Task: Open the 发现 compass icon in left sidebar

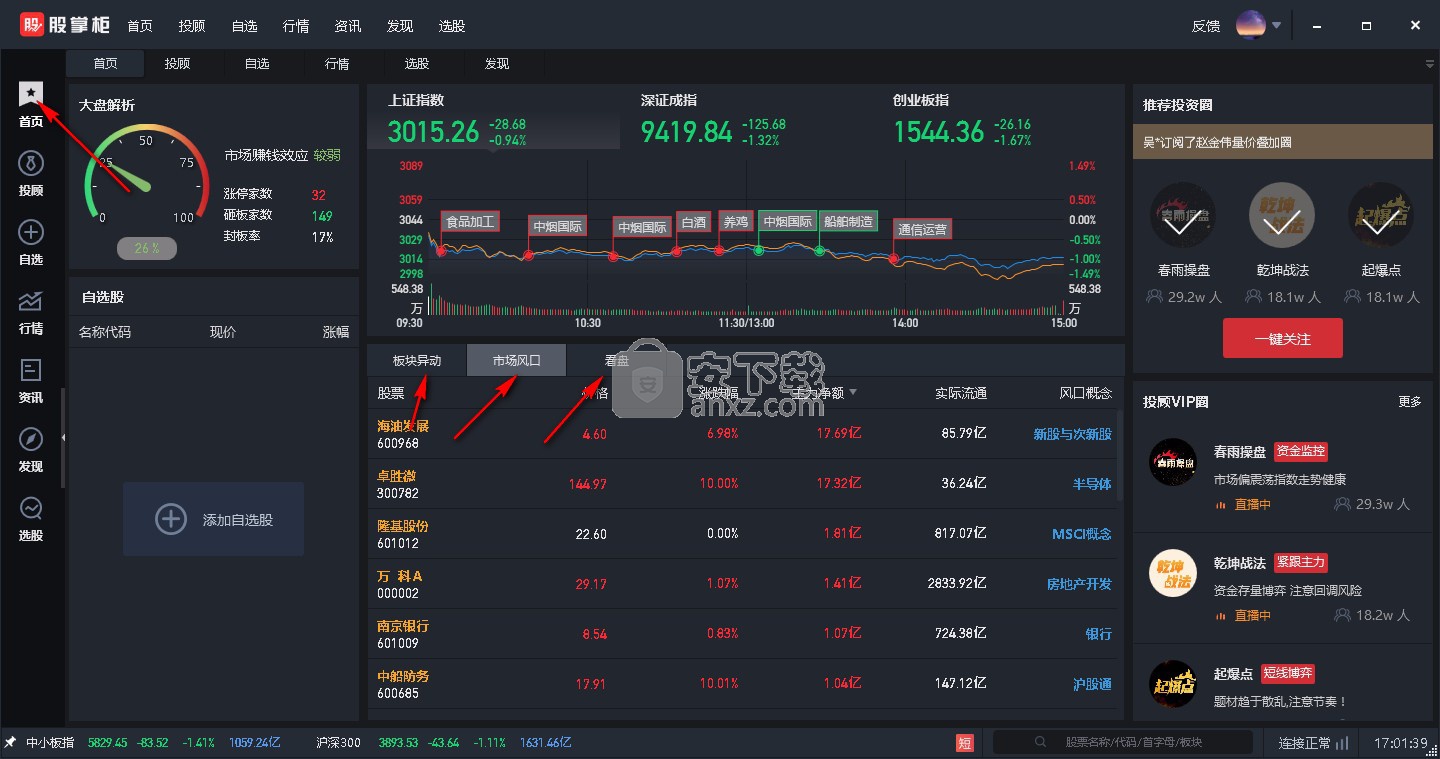Action: [31, 439]
